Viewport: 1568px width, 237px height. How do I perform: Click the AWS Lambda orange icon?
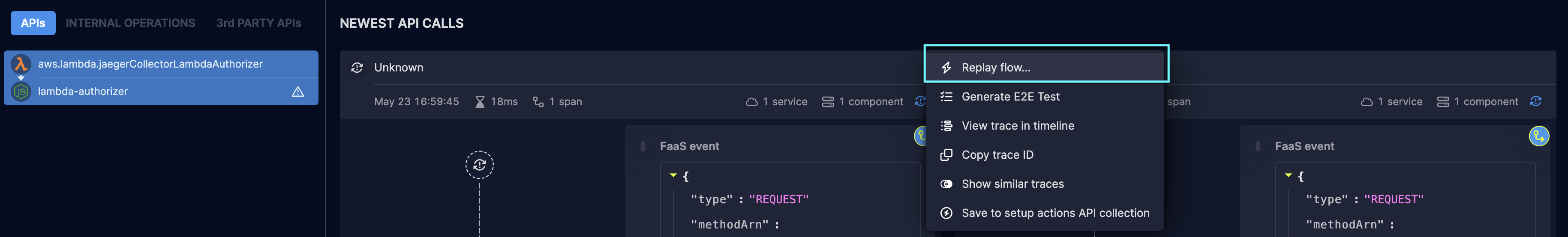pyautogui.click(x=21, y=64)
